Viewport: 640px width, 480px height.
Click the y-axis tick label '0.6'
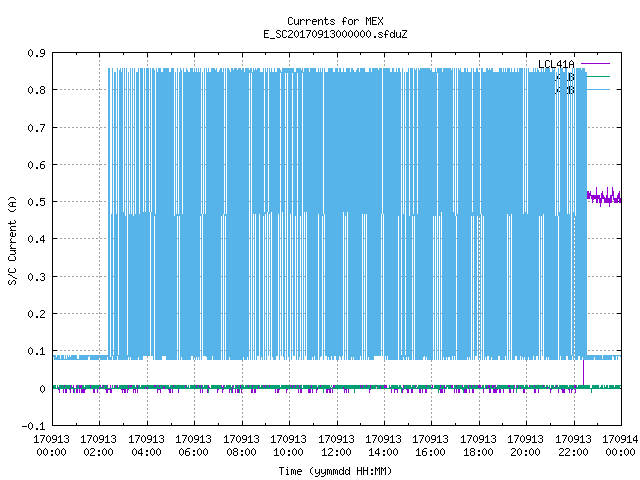tap(36, 165)
